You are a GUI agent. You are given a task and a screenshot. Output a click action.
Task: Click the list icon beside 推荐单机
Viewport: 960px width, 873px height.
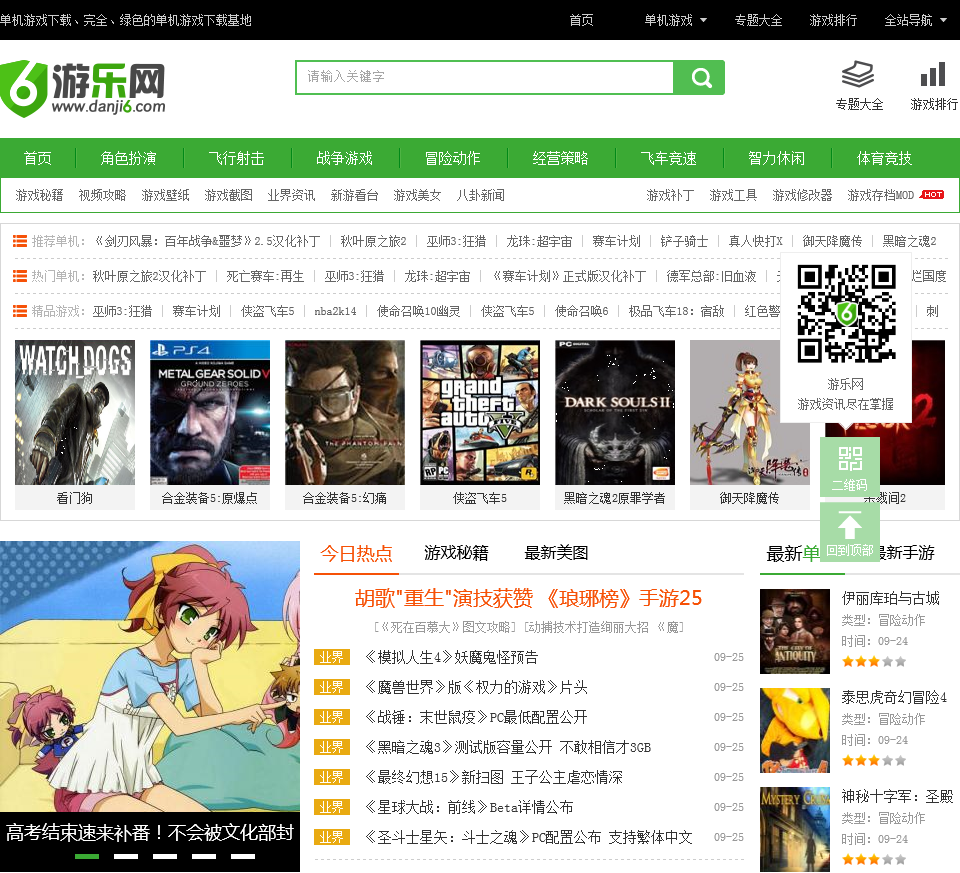tap(20, 241)
